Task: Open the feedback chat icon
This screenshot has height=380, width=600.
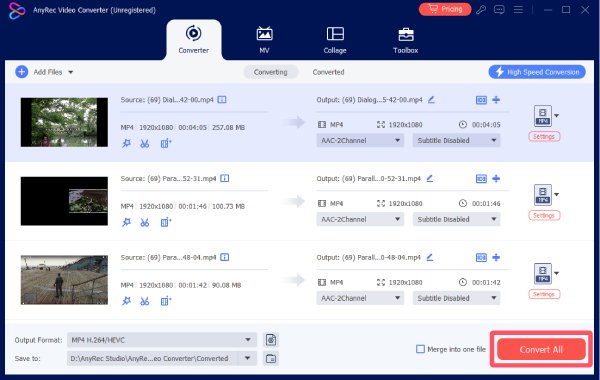Action: pos(499,10)
